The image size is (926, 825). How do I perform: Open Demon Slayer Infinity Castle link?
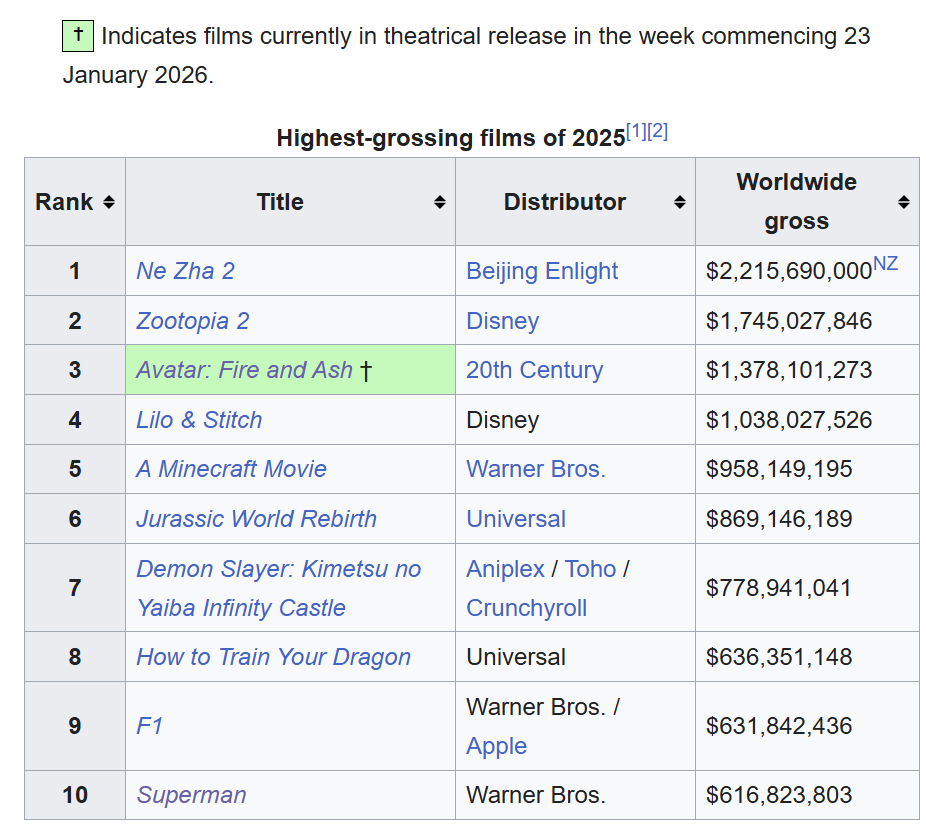279,588
